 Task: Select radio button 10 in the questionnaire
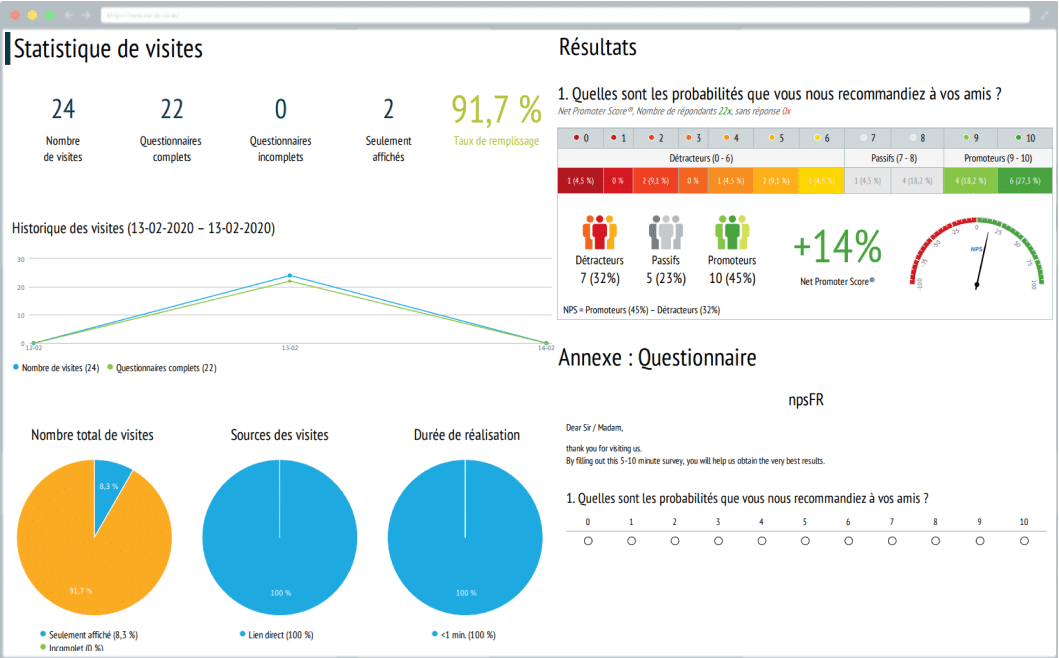[1024, 541]
